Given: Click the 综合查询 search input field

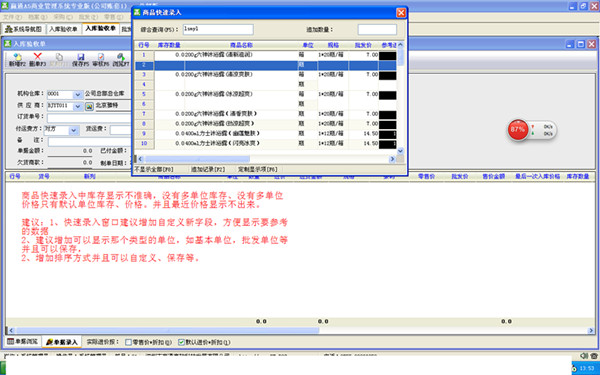Looking at the screenshot, I should (x=218, y=29).
